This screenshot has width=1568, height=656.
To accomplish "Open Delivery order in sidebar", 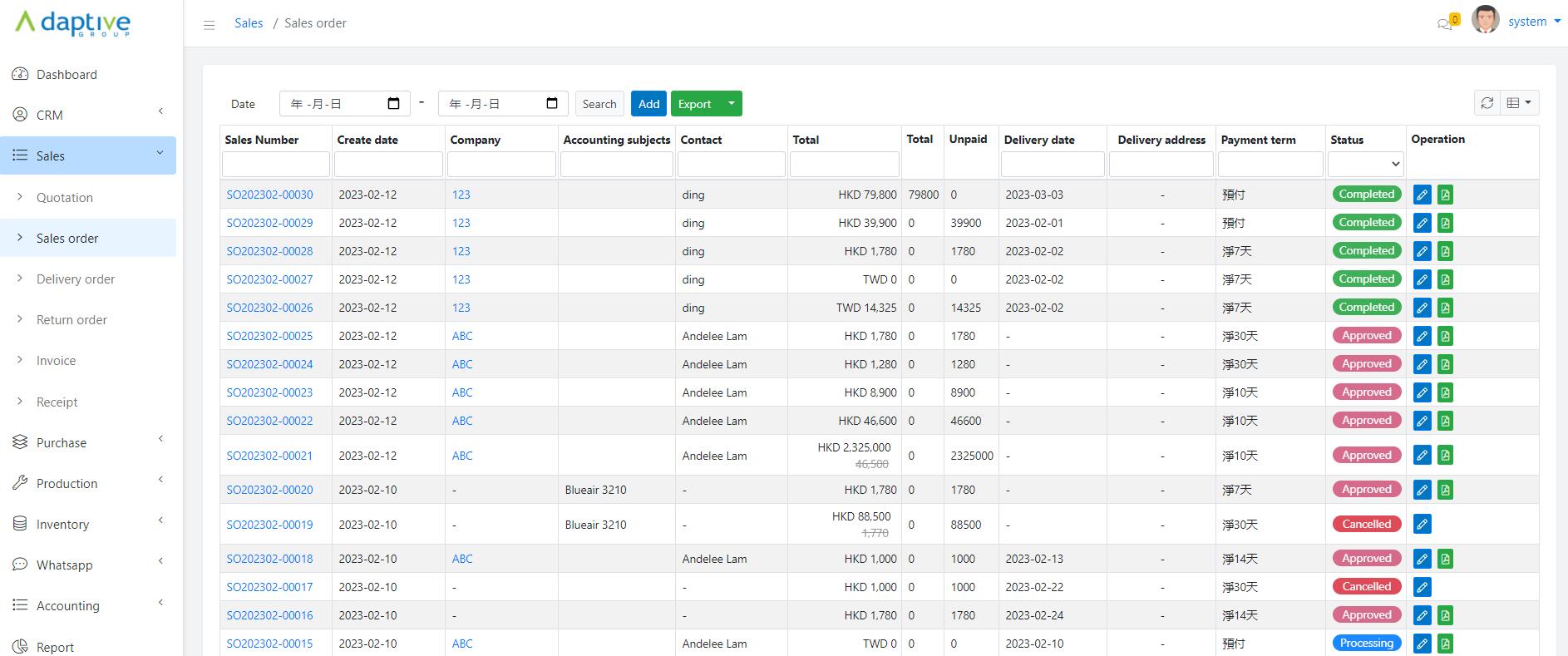I will pyautogui.click(x=76, y=279).
